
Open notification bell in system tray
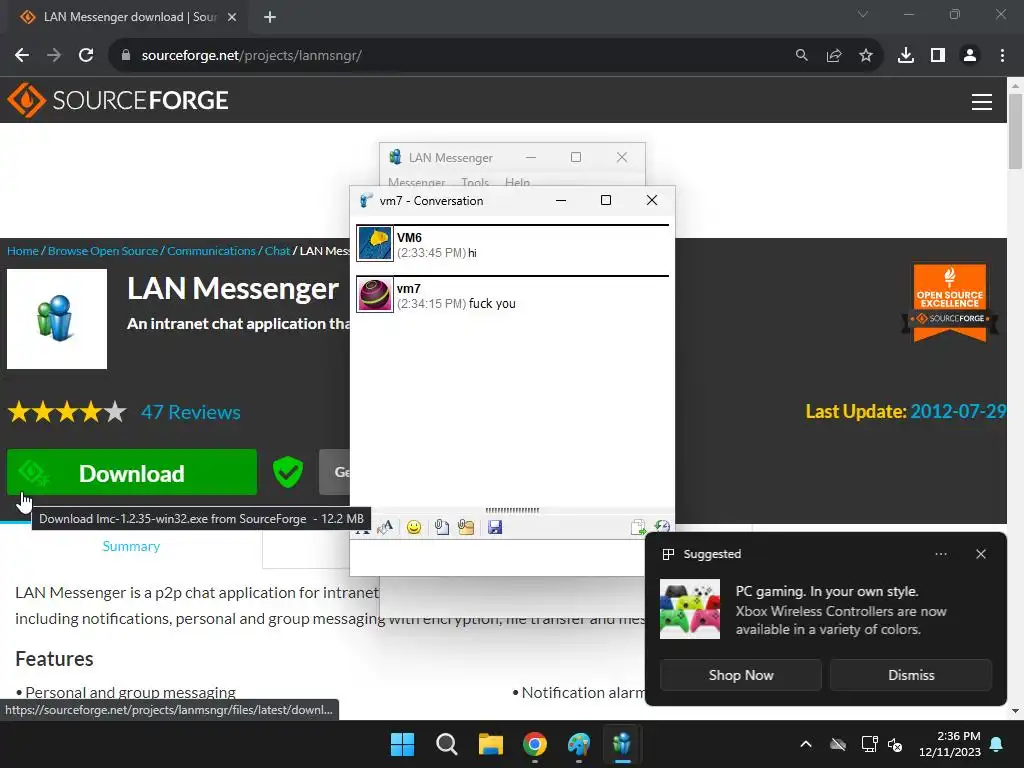point(997,744)
